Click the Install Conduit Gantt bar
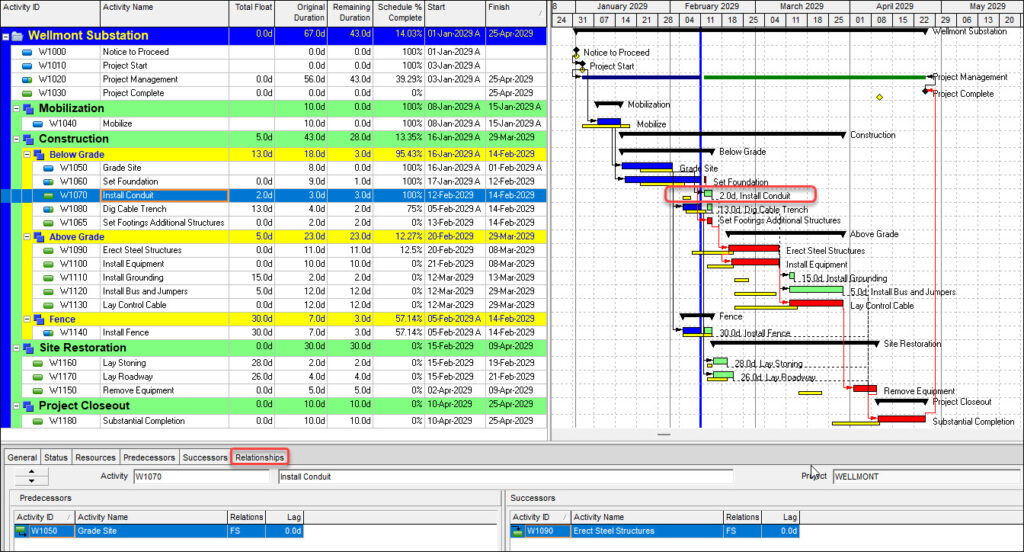Image resolution: width=1024 pixels, height=552 pixels. [x=709, y=194]
